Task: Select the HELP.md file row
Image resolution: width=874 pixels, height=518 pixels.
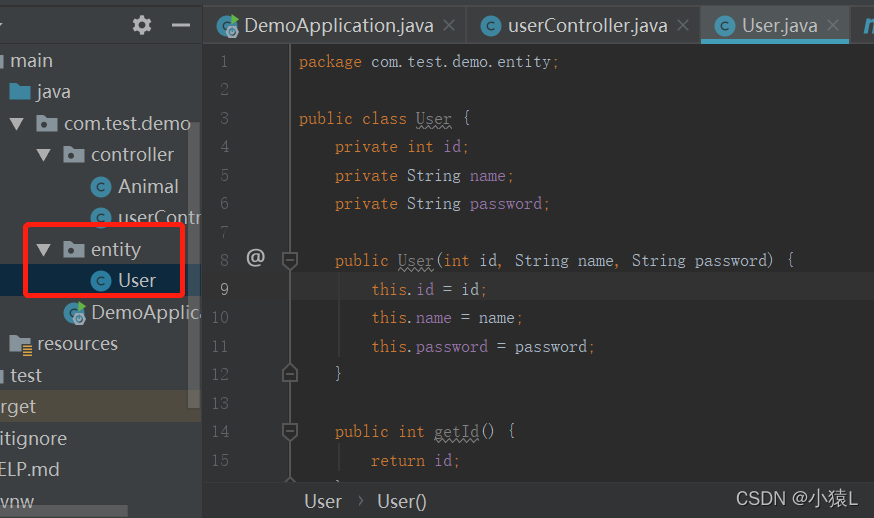Action: [x=30, y=469]
